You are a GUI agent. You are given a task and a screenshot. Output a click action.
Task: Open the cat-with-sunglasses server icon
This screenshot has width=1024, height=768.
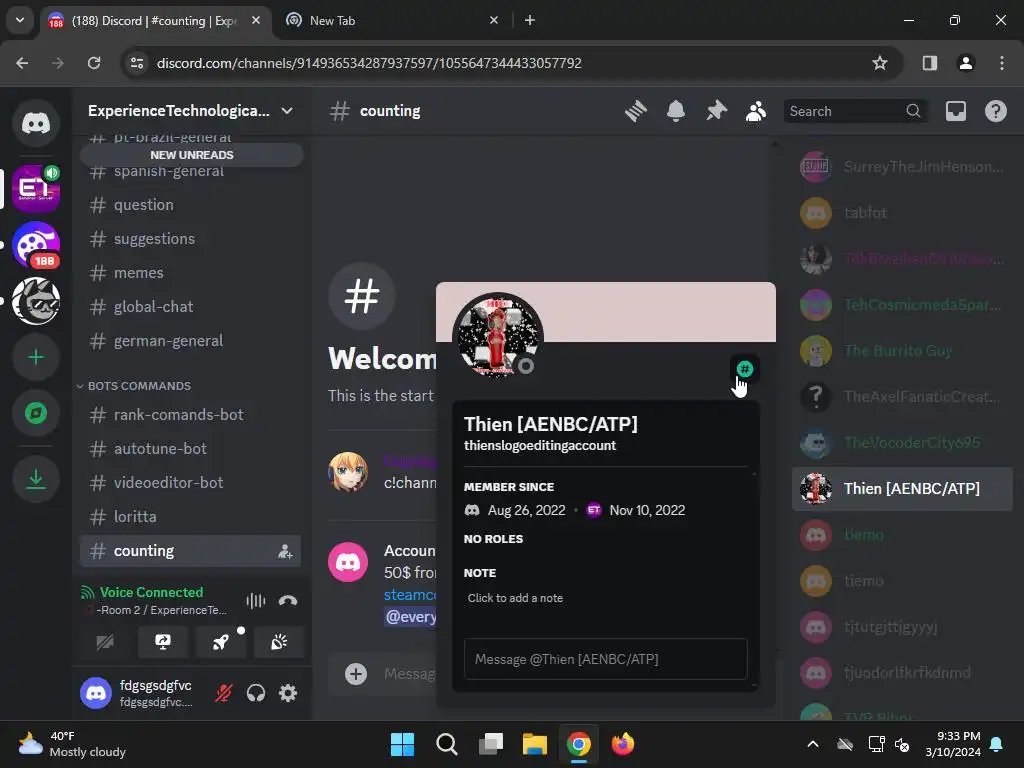(x=36, y=301)
